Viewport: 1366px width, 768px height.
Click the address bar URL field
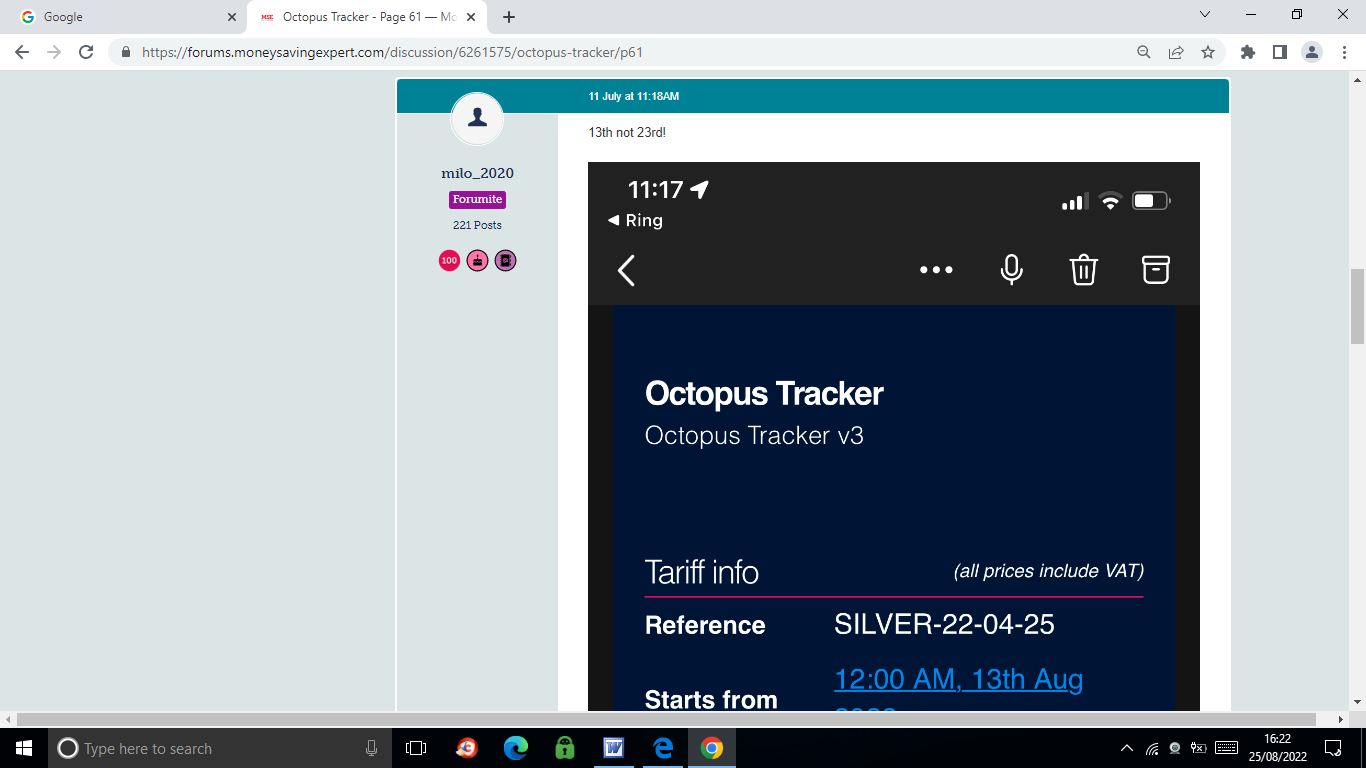pos(600,52)
